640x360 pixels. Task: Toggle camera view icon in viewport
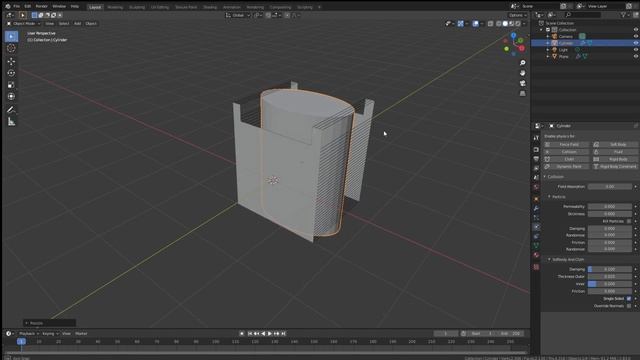(x=522, y=83)
